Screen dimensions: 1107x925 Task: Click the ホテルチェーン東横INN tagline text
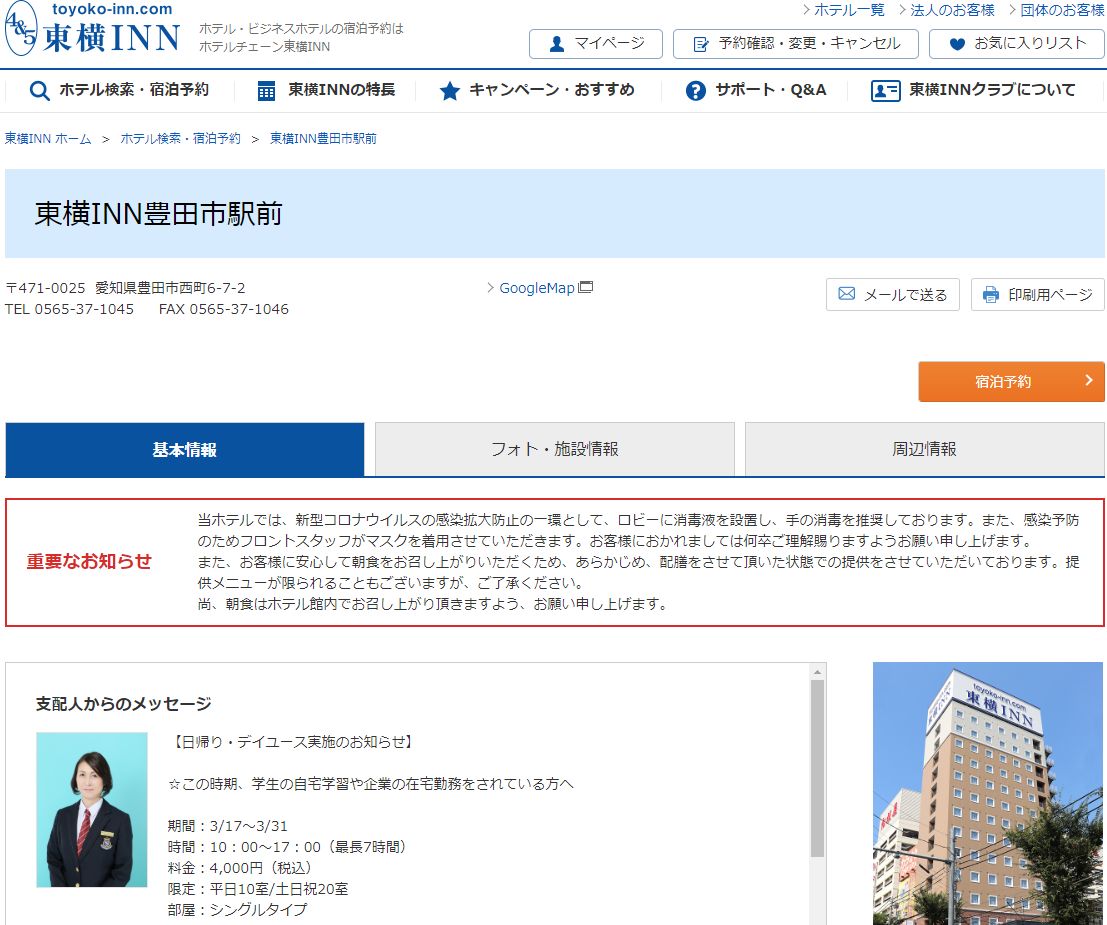point(265,47)
